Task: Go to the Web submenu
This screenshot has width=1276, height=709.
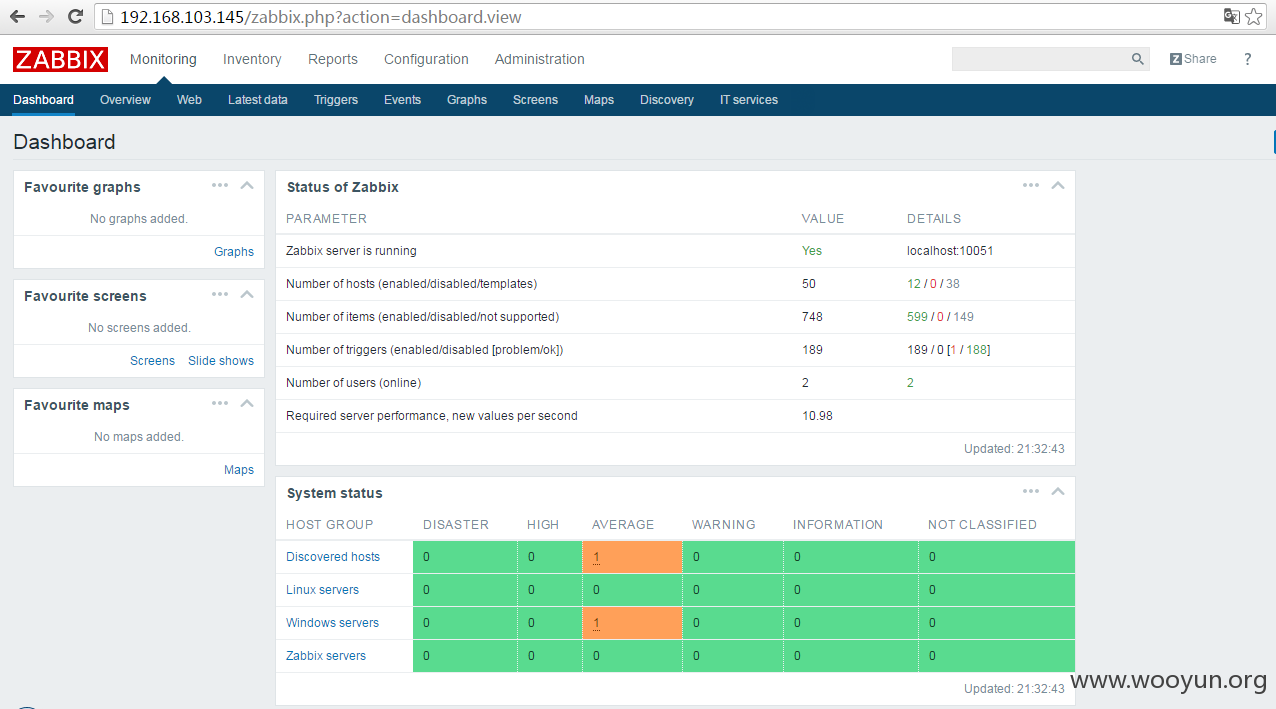Action: pyautogui.click(x=189, y=100)
